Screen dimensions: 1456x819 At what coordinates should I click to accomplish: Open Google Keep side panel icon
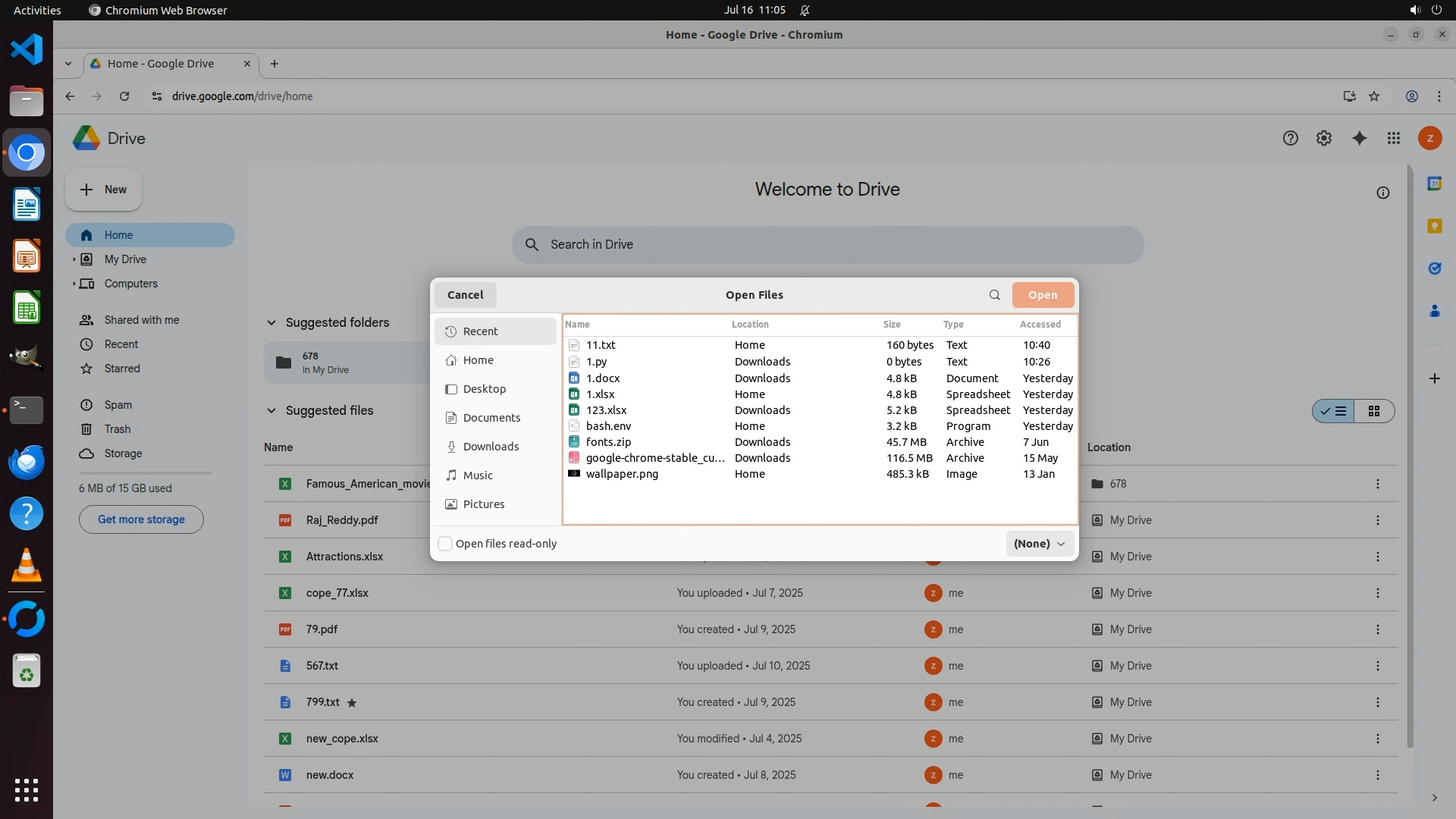point(1434,226)
